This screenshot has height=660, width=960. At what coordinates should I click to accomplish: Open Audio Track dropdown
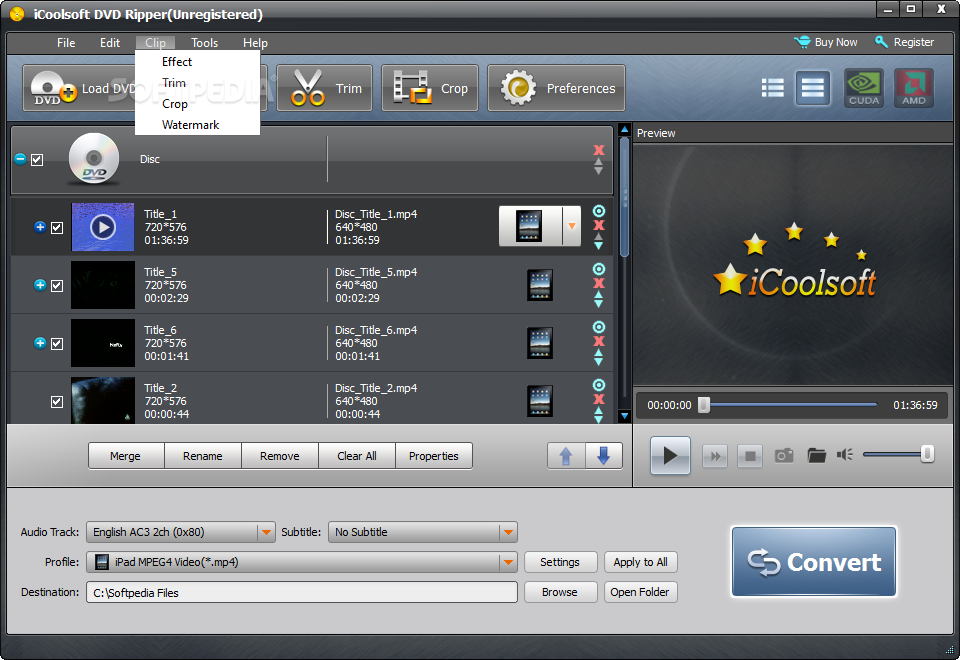(x=266, y=532)
